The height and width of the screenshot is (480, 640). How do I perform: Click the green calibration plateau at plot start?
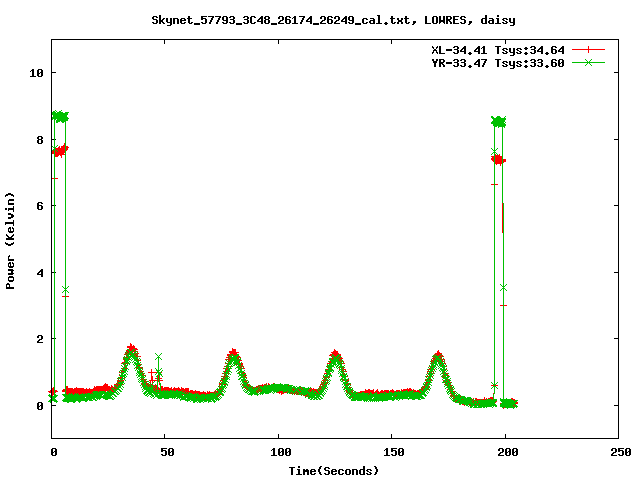coord(60,116)
